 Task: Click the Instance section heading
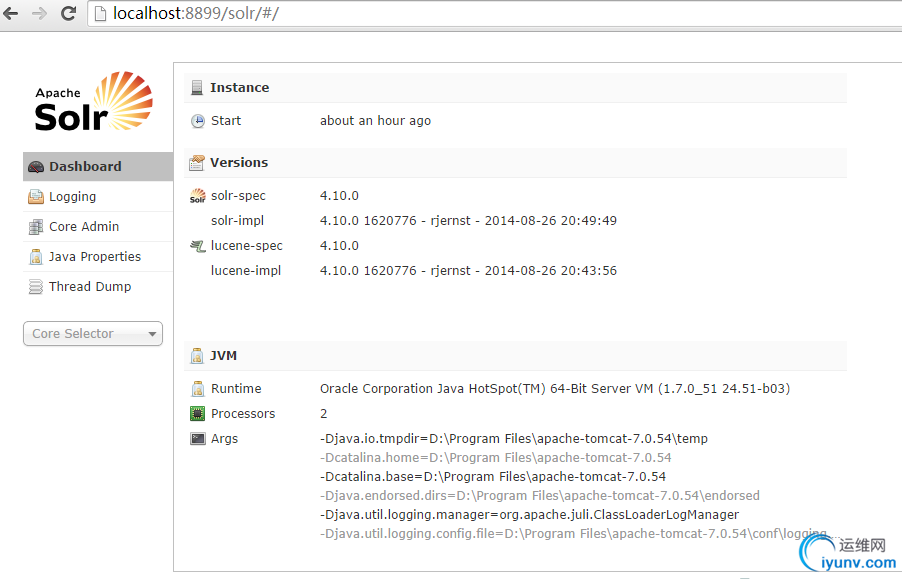tap(239, 87)
